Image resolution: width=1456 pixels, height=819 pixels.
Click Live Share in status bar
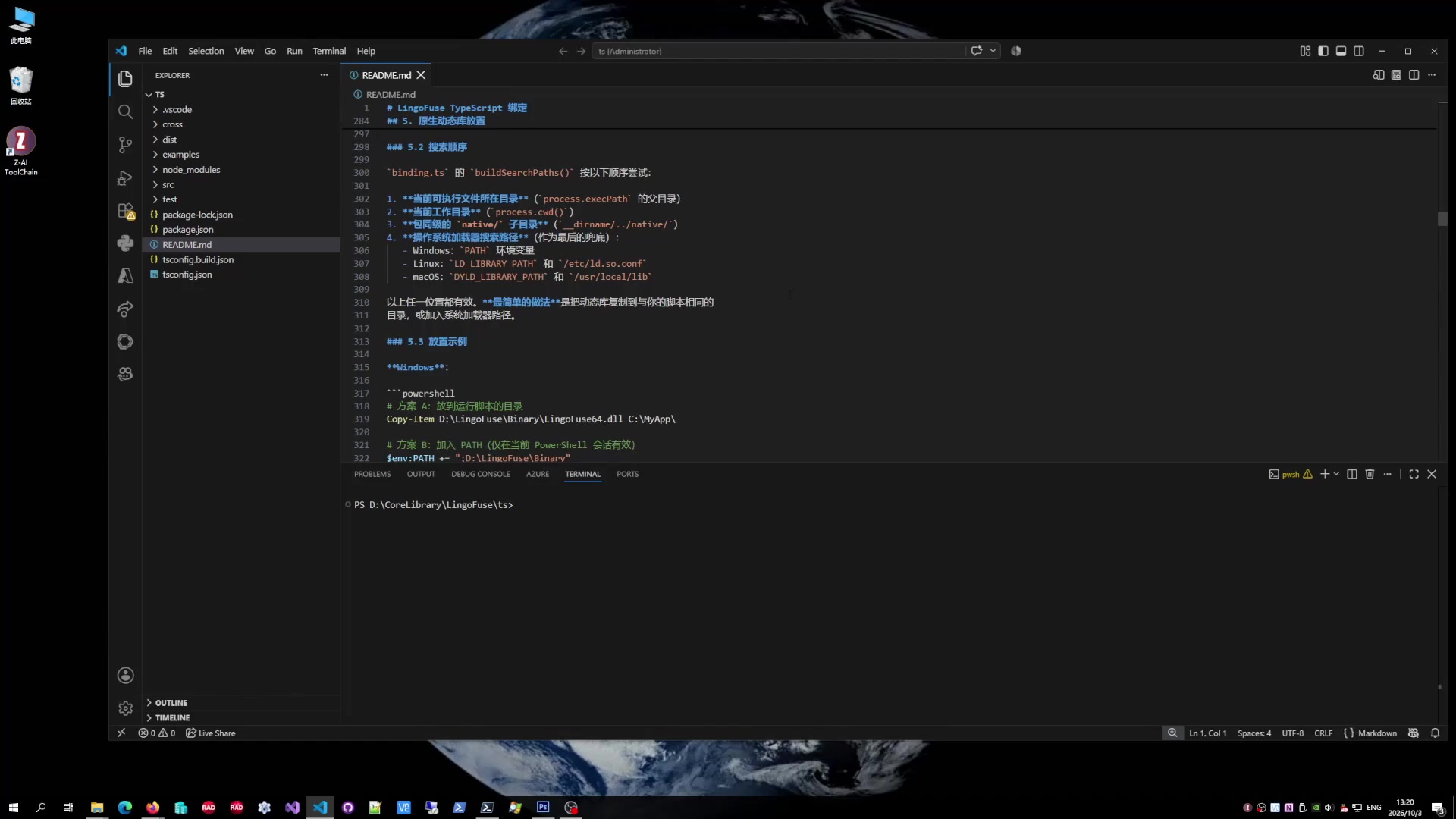(x=211, y=733)
